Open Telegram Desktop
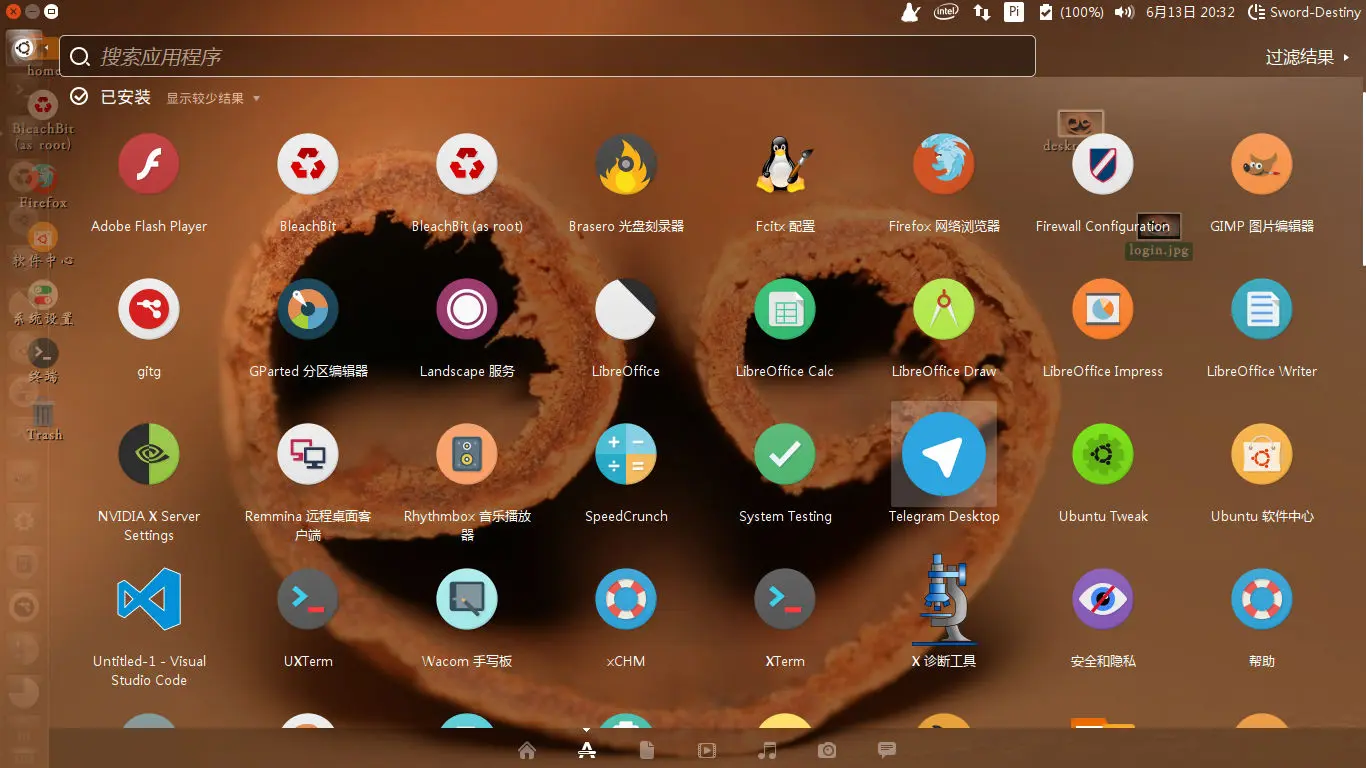Viewport: 1366px width, 768px height. (943, 454)
